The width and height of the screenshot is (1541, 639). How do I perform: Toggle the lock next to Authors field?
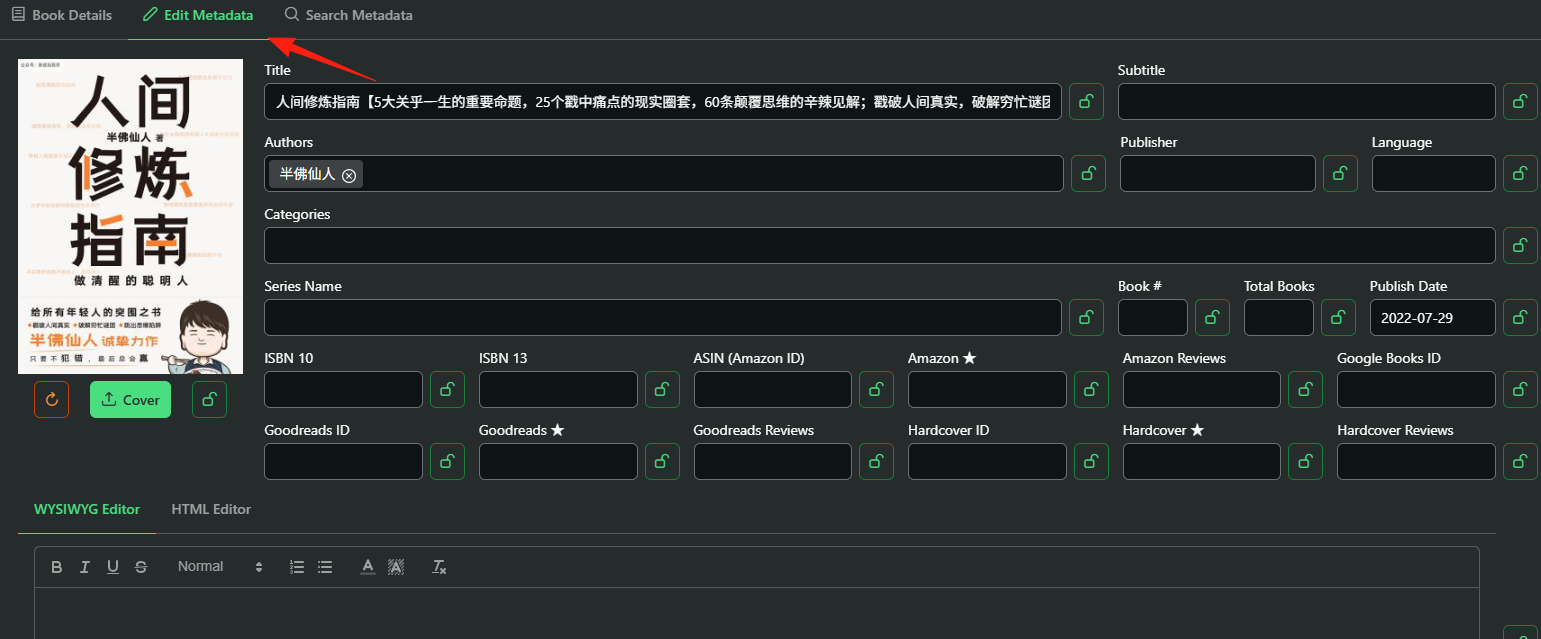point(1088,174)
